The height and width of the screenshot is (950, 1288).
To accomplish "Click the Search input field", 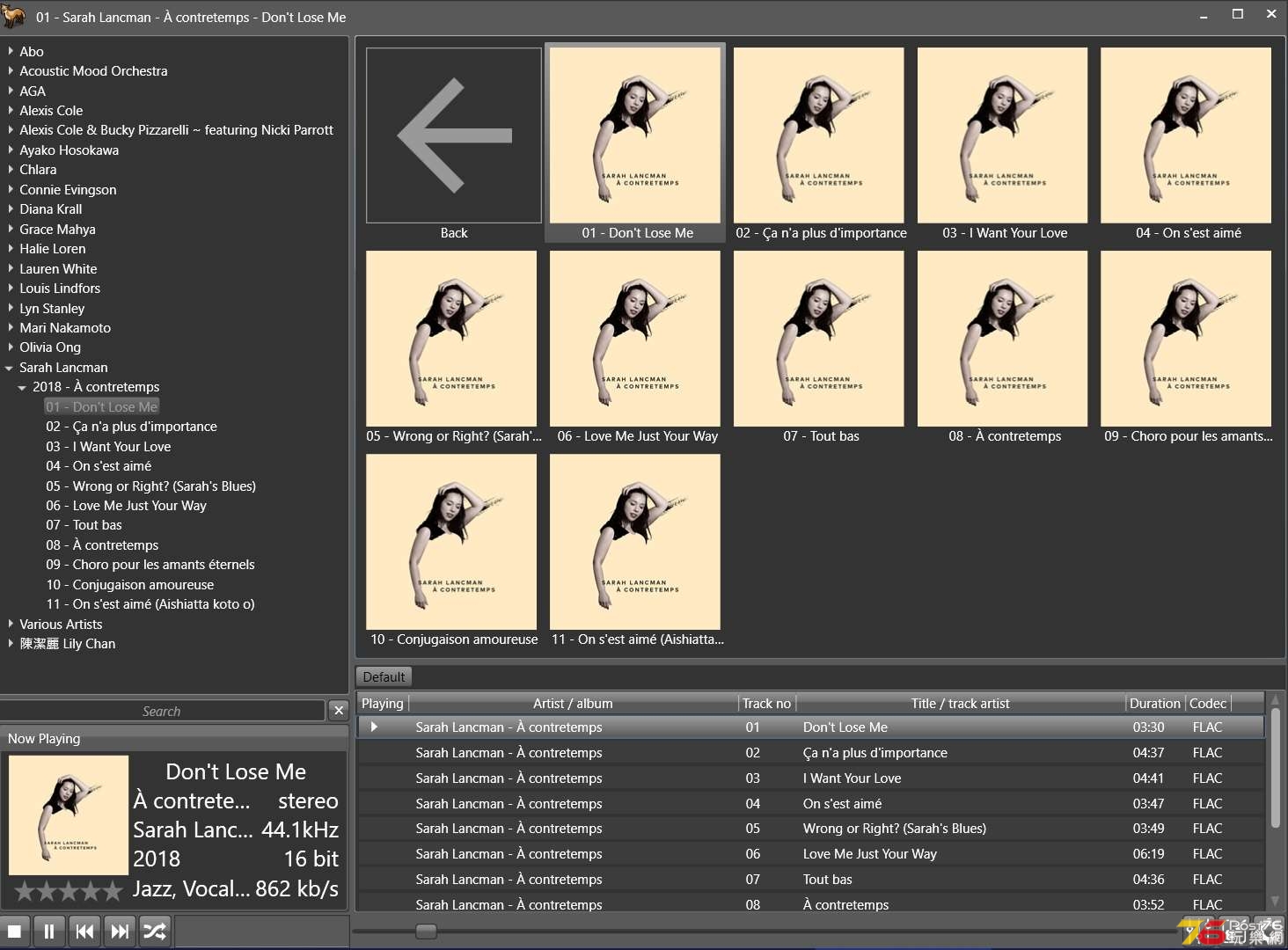I will point(162,711).
